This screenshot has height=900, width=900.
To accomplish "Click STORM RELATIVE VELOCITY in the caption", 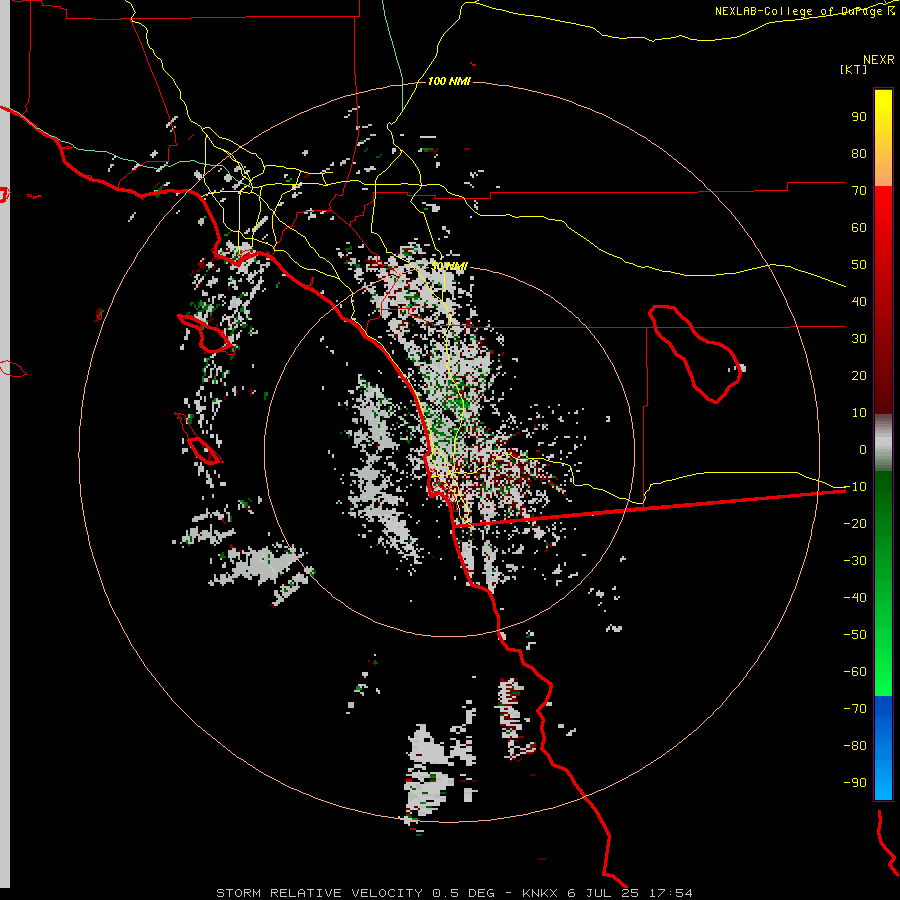I will click(x=319, y=893).
